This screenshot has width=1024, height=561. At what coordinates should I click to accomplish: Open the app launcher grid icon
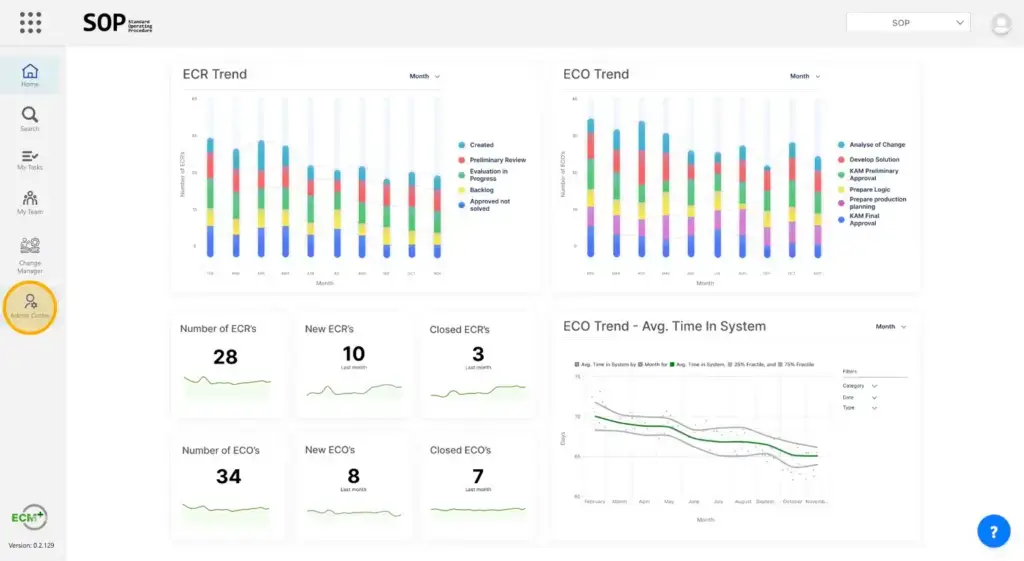tap(30, 22)
